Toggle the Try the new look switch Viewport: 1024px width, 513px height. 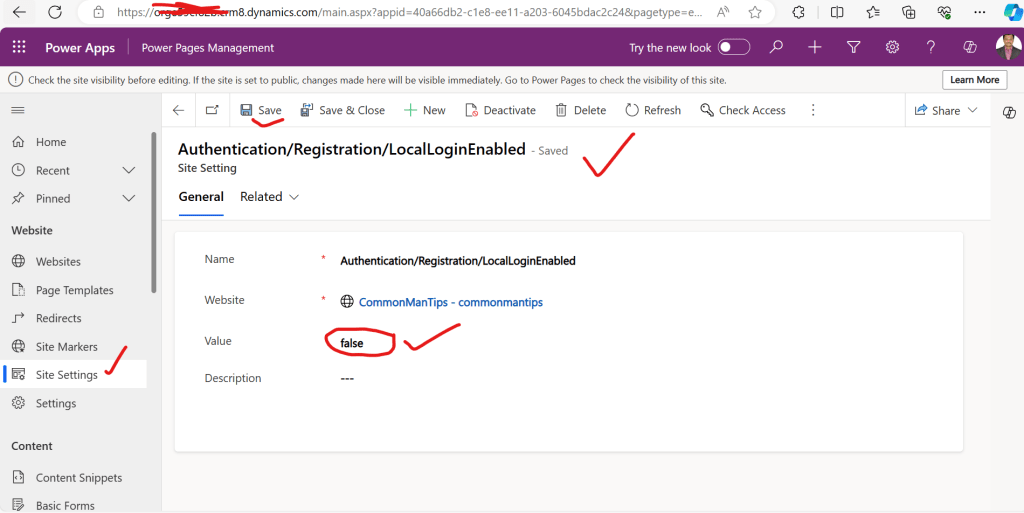pos(733,47)
